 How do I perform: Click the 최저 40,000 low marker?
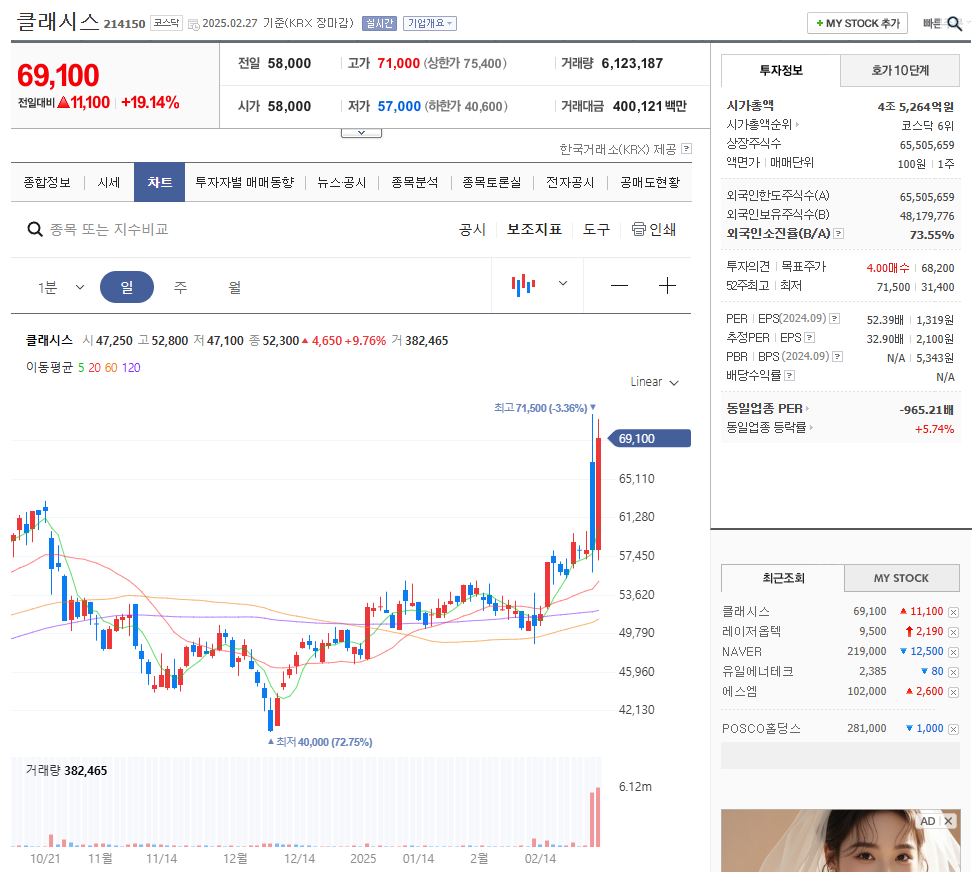[320, 742]
